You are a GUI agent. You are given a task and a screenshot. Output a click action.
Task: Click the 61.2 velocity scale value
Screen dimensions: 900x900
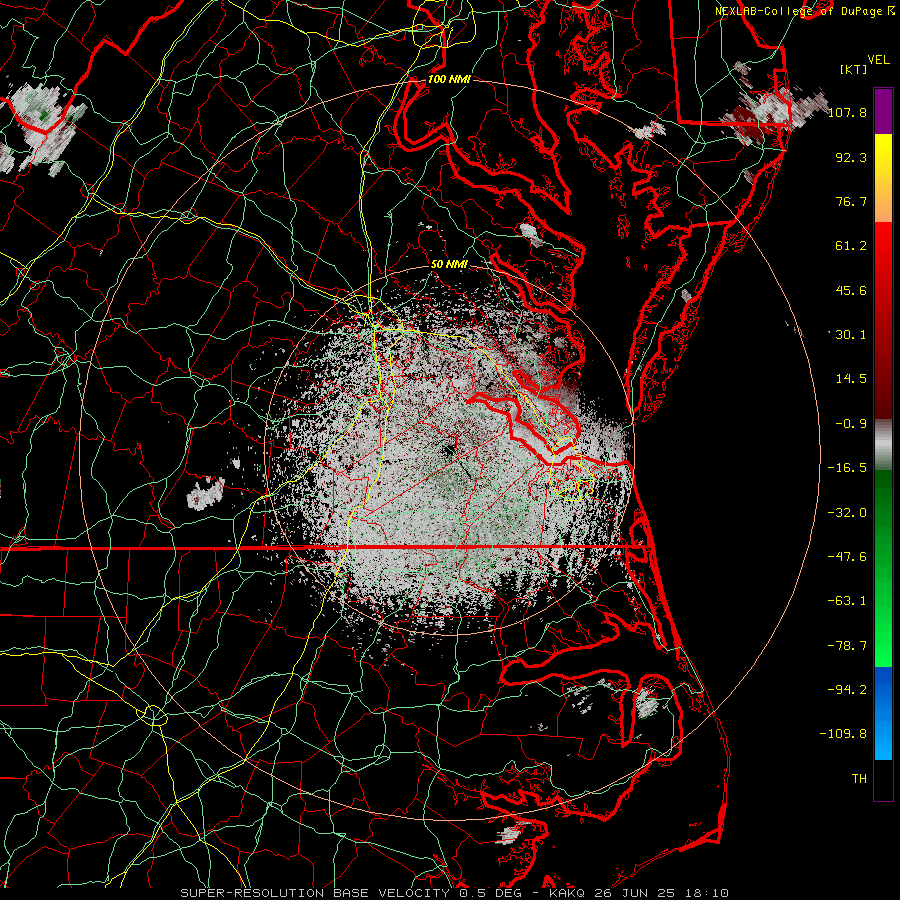(851, 246)
